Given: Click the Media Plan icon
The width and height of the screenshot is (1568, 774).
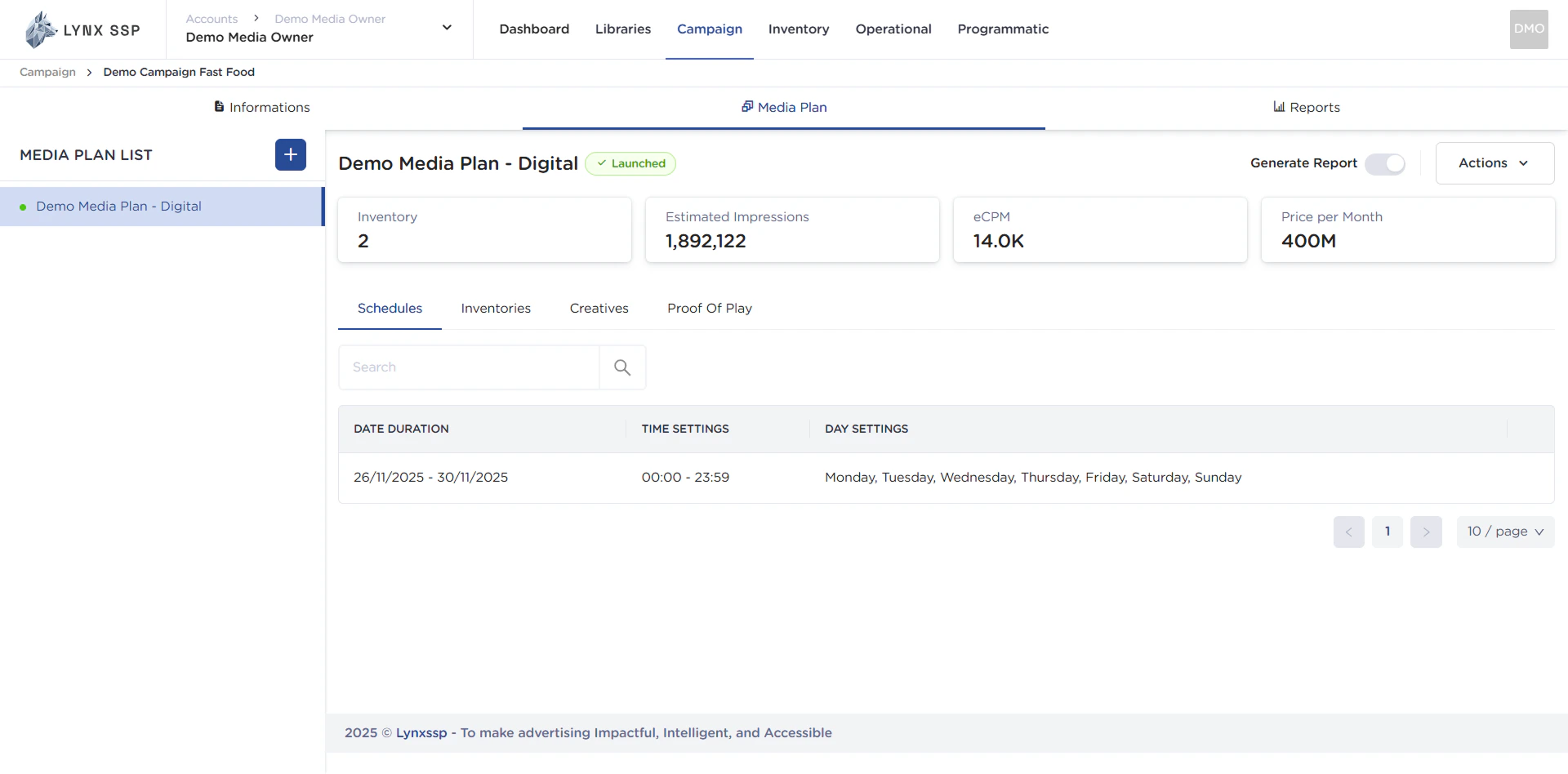Looking at the screenshot, I should click(747, 106).
